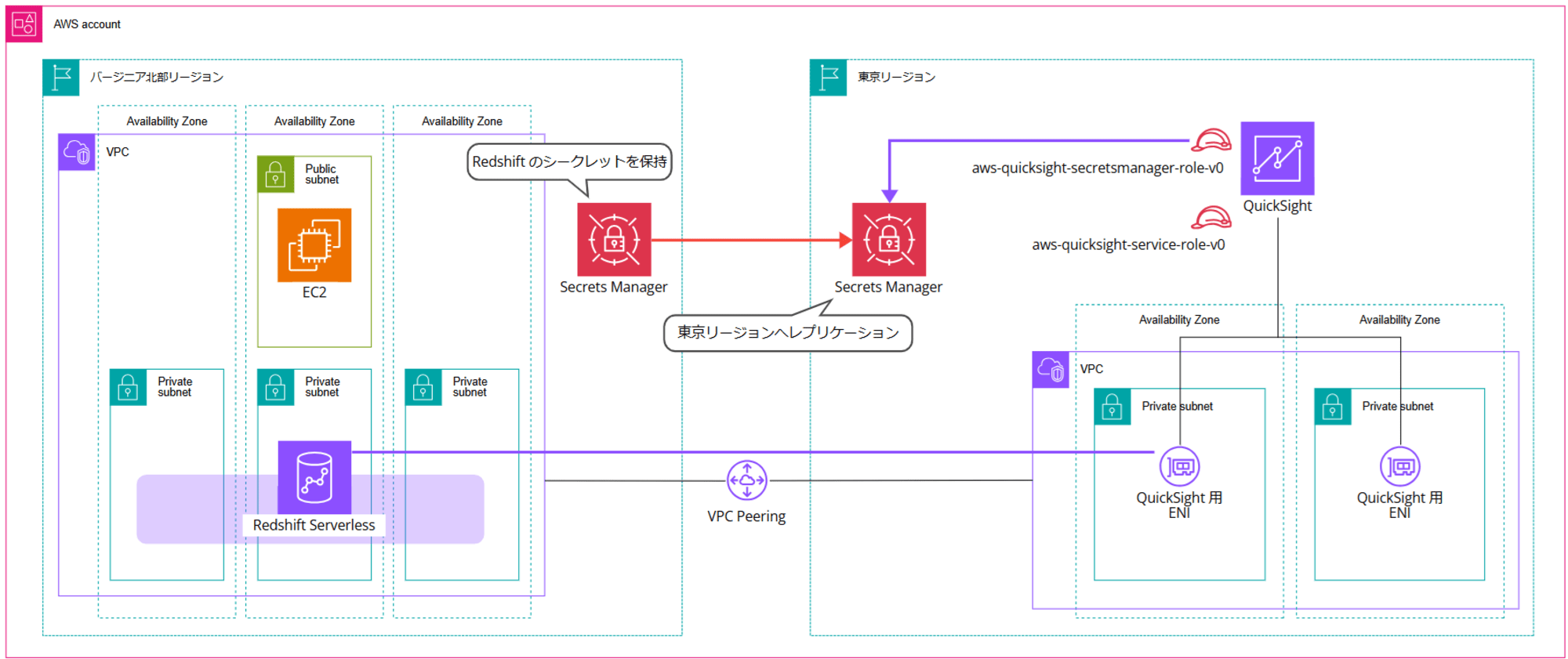The image size is (1568, 659).
Task: Click the AWS account group icon
Action: pyautogui.click(x=24, y=24)
